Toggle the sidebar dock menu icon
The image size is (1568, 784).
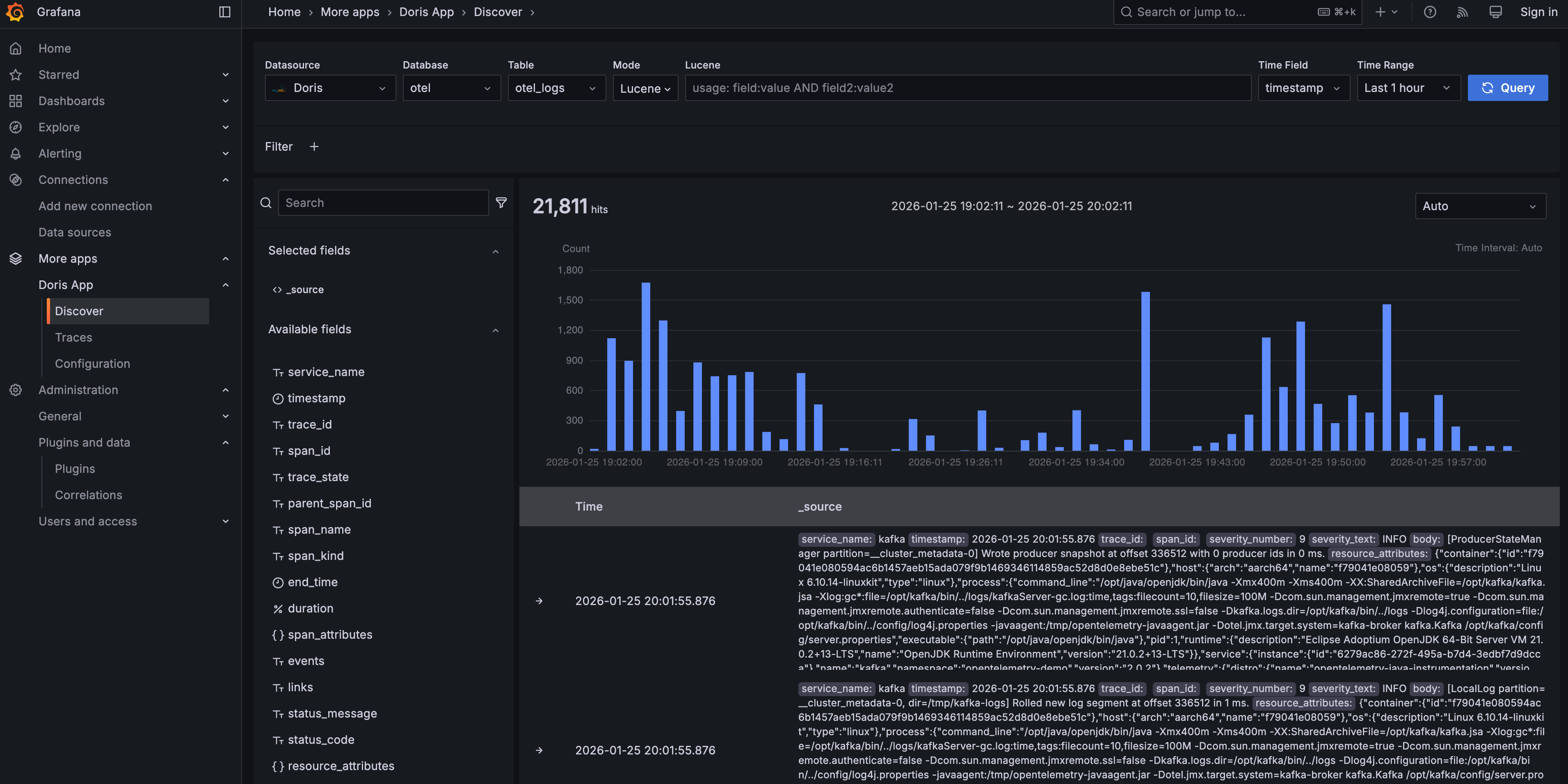pos(224,11)
